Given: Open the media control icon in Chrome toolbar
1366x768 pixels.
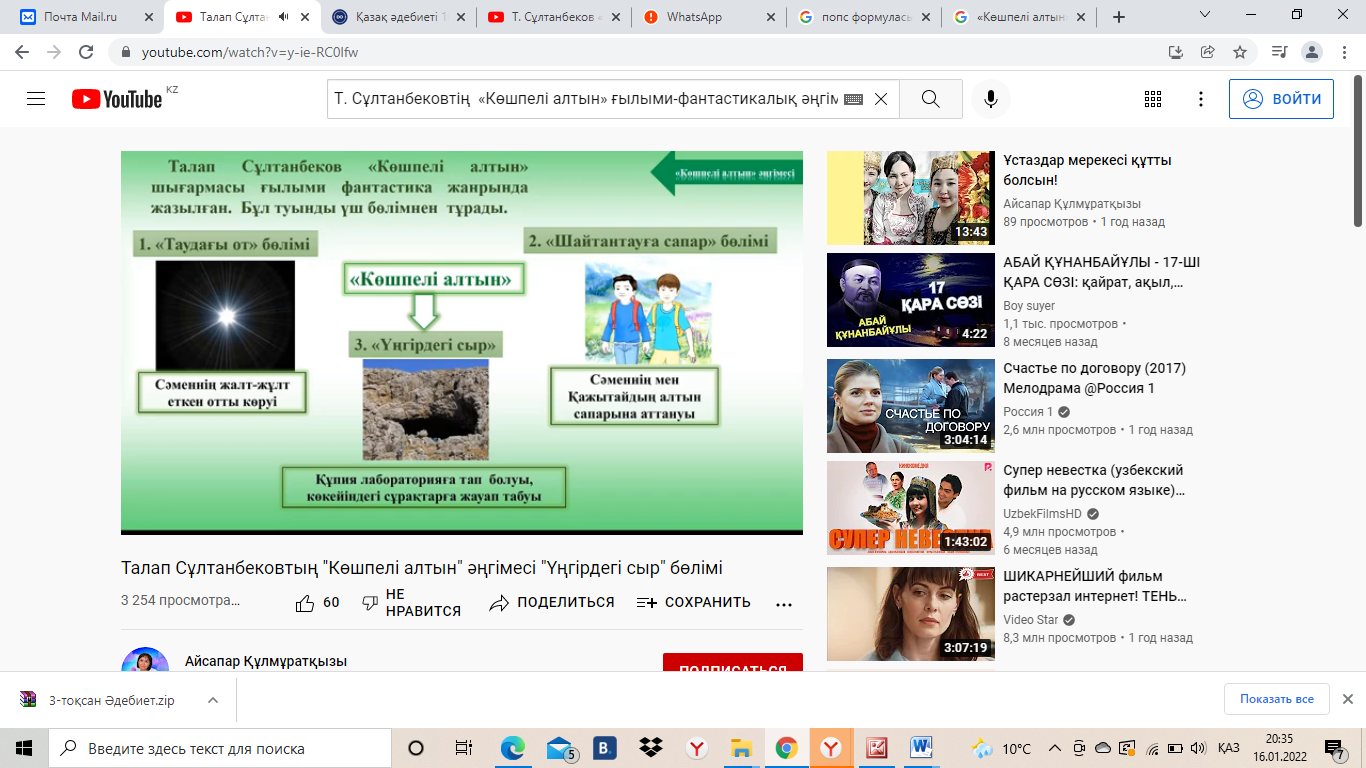Looking at the screenshot, I should 1279,52.
